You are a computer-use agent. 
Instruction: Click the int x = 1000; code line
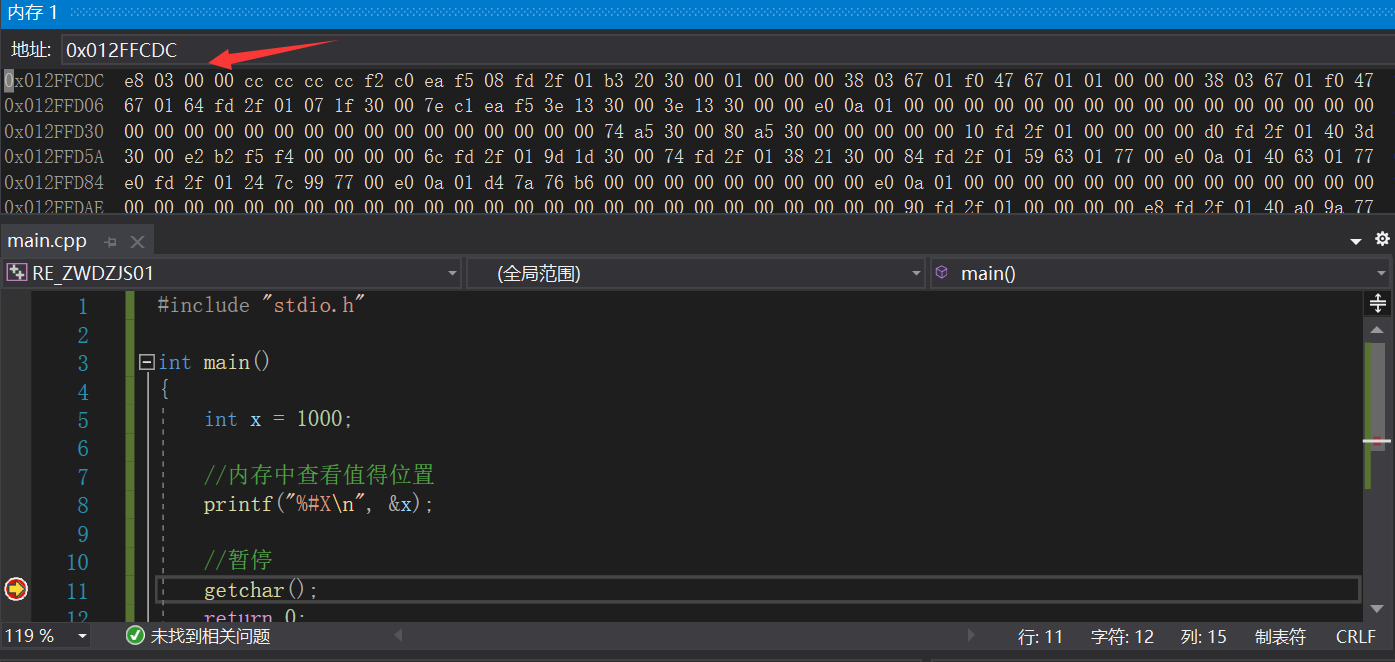pyautogui.click(x=278, y=419)
